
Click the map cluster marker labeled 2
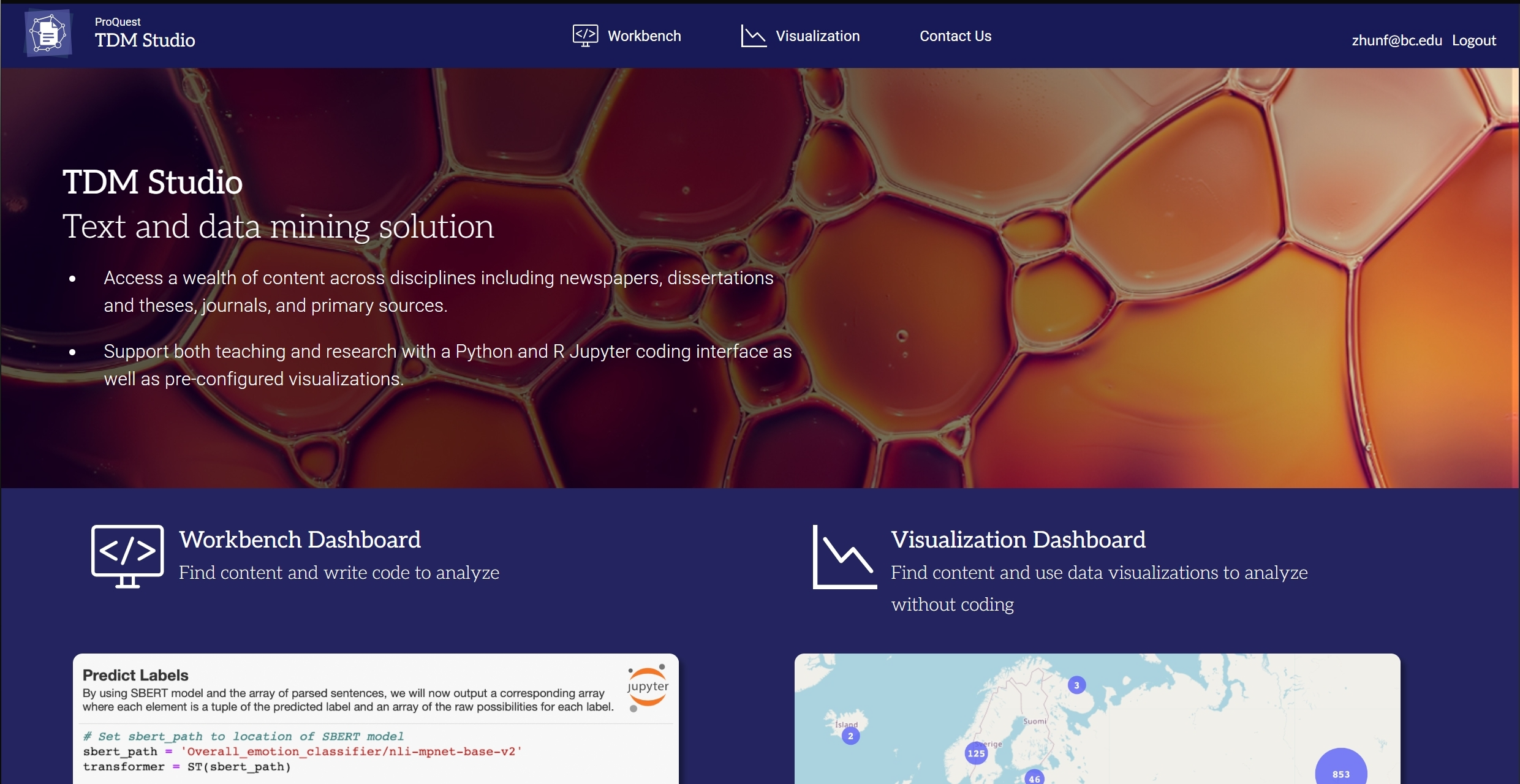(850, 736)
